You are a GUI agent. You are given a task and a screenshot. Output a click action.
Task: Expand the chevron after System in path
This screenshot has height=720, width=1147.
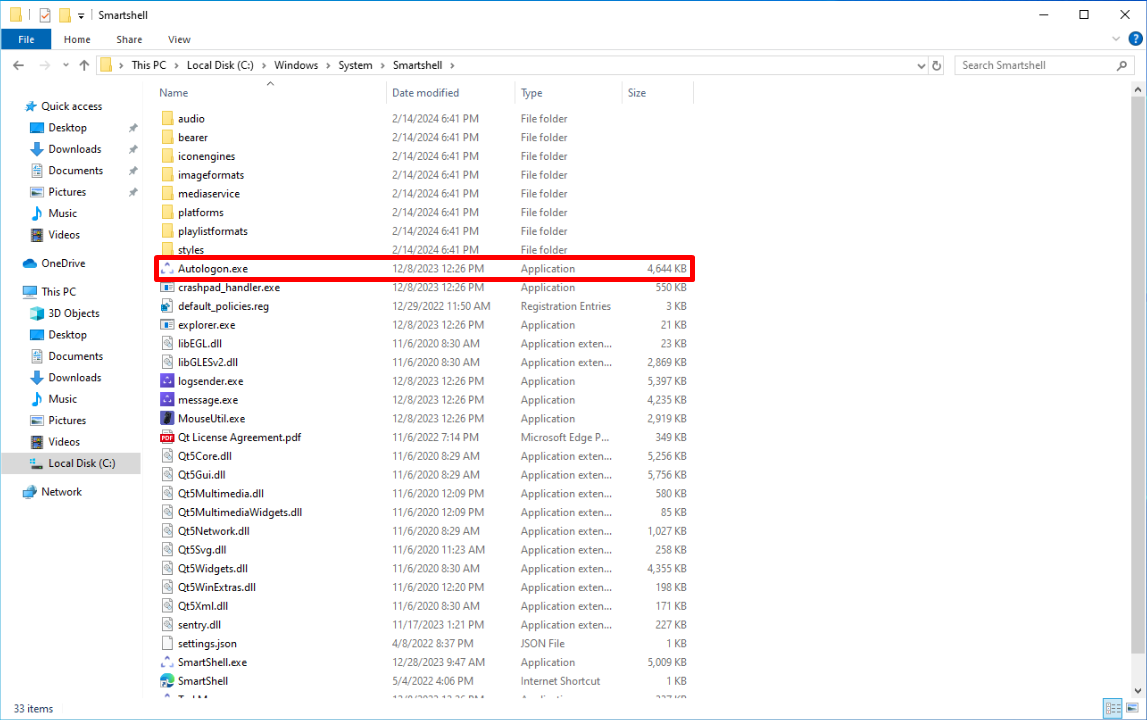point(383,65)
